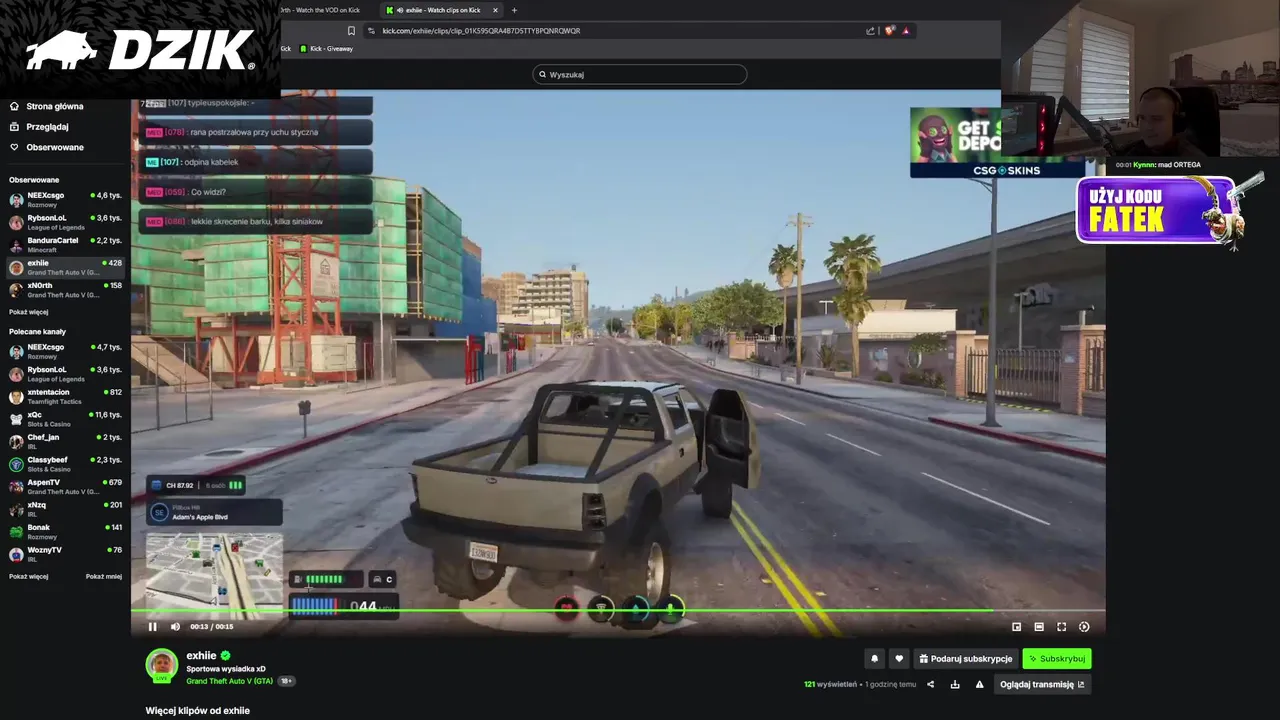Expand recommended channels with bottom Pokaż więcej
The image size is (1280, 720).
point(28,577)
